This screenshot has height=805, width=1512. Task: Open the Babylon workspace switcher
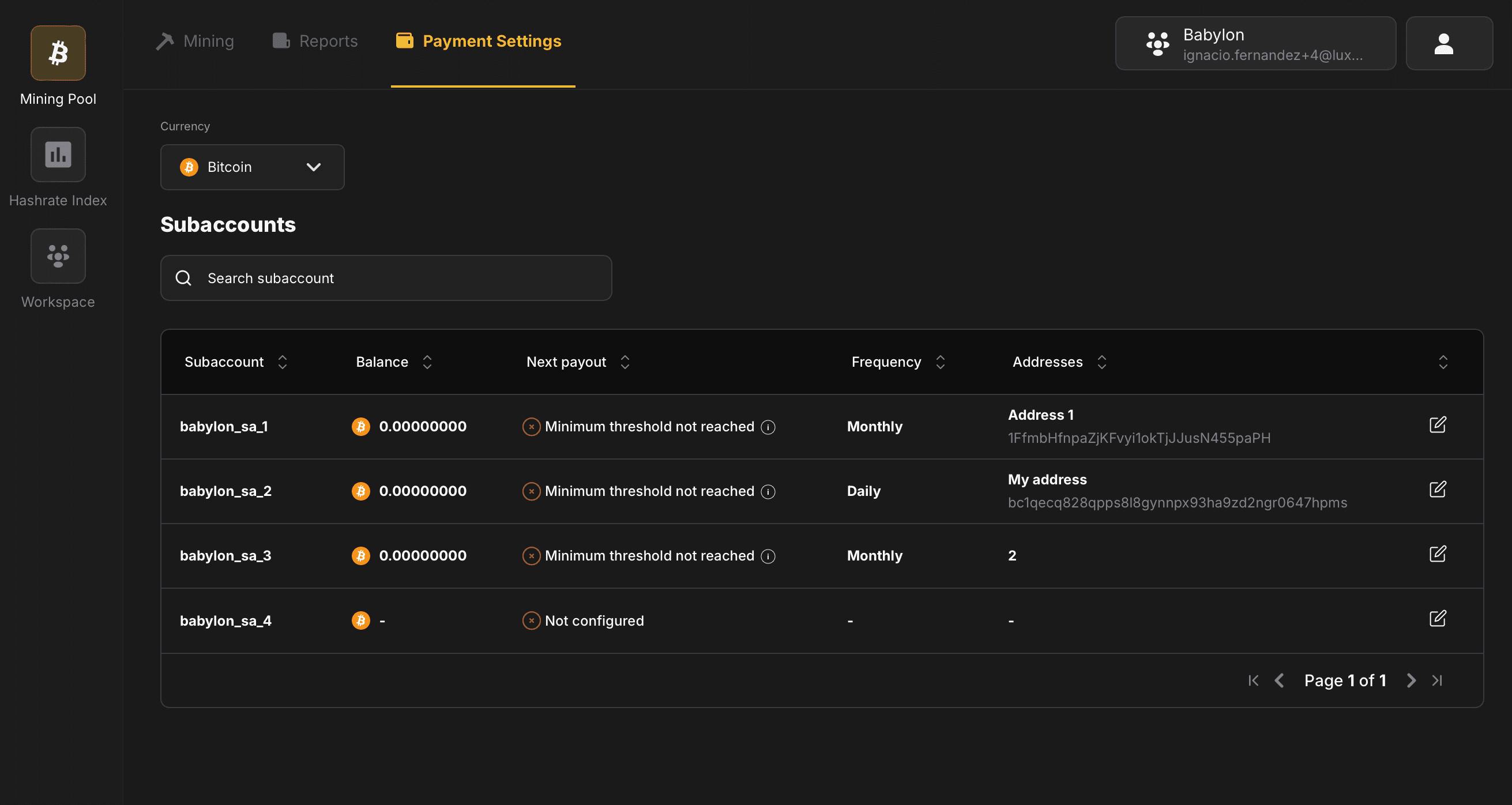[x=1255, y=43]
